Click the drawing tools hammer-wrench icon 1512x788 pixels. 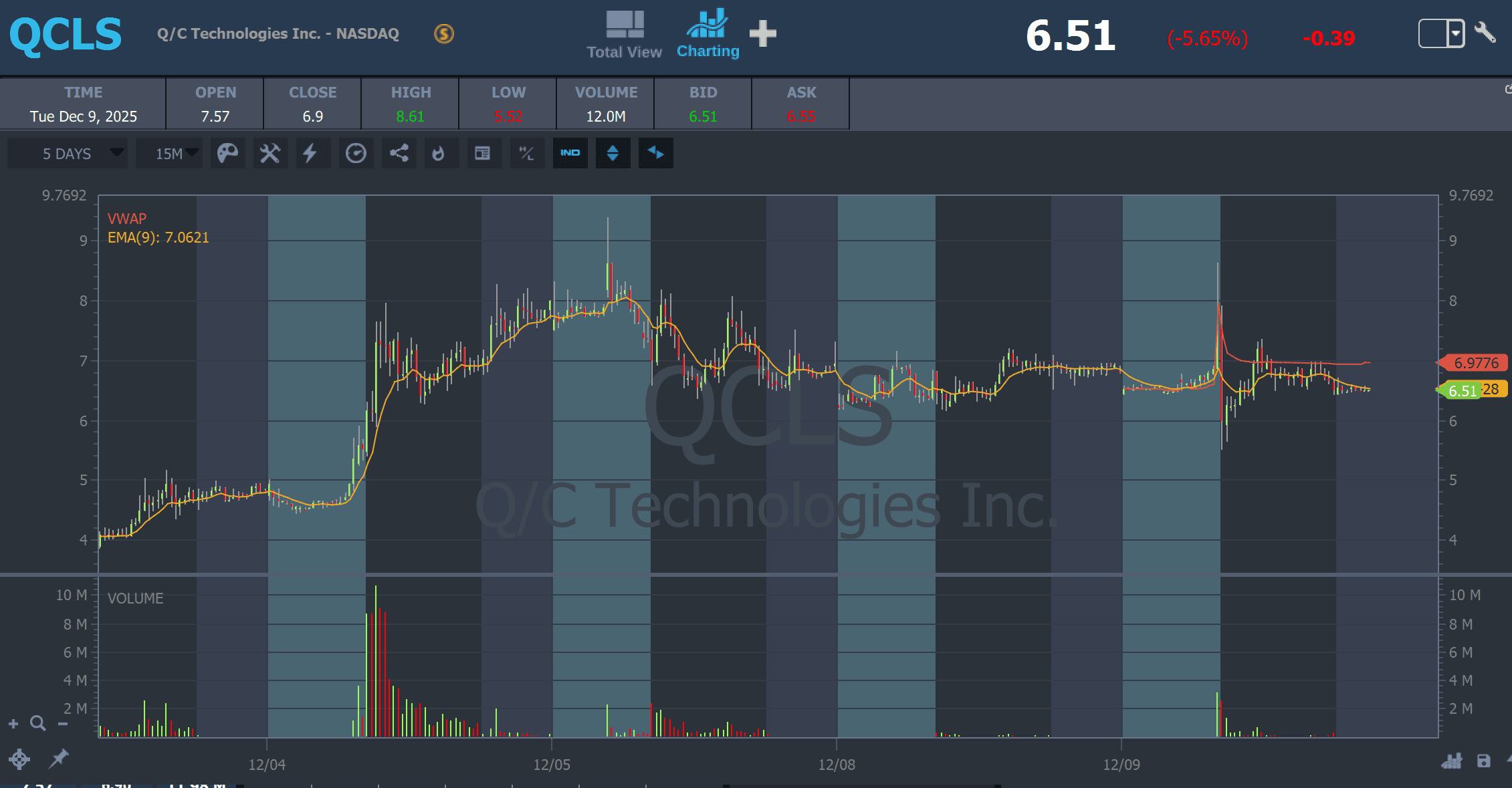tap(270, 154)
